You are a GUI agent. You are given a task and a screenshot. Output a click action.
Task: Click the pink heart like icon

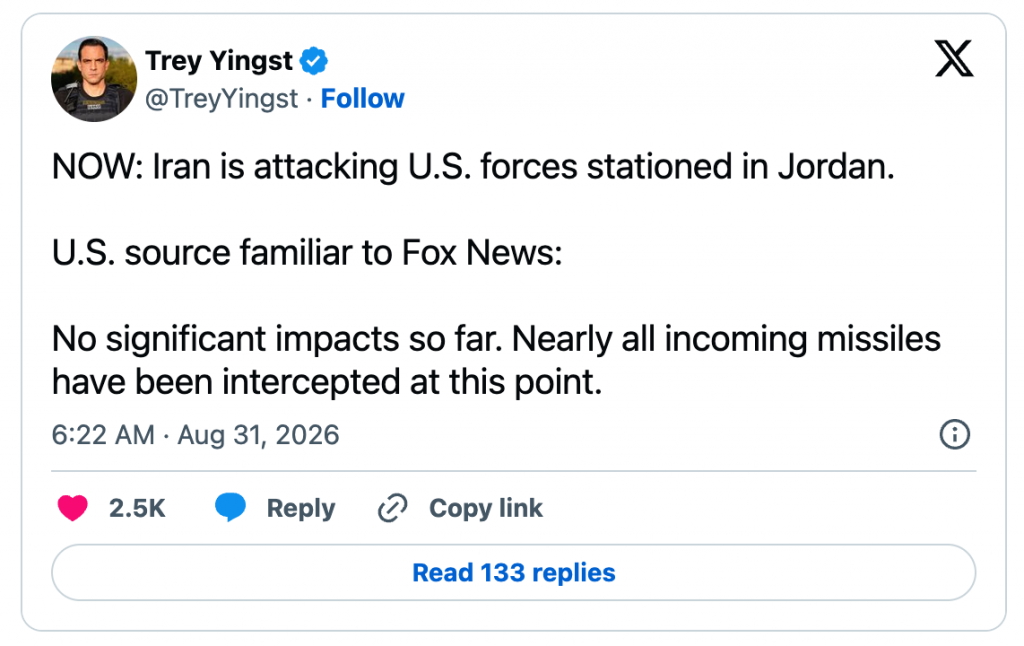(x=72, y=508)
